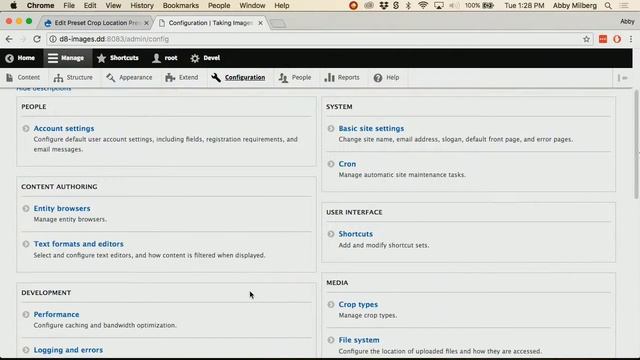Open the Extend admin menu
640x360 pixels.
pyautogui.click(x=182, y=78)
